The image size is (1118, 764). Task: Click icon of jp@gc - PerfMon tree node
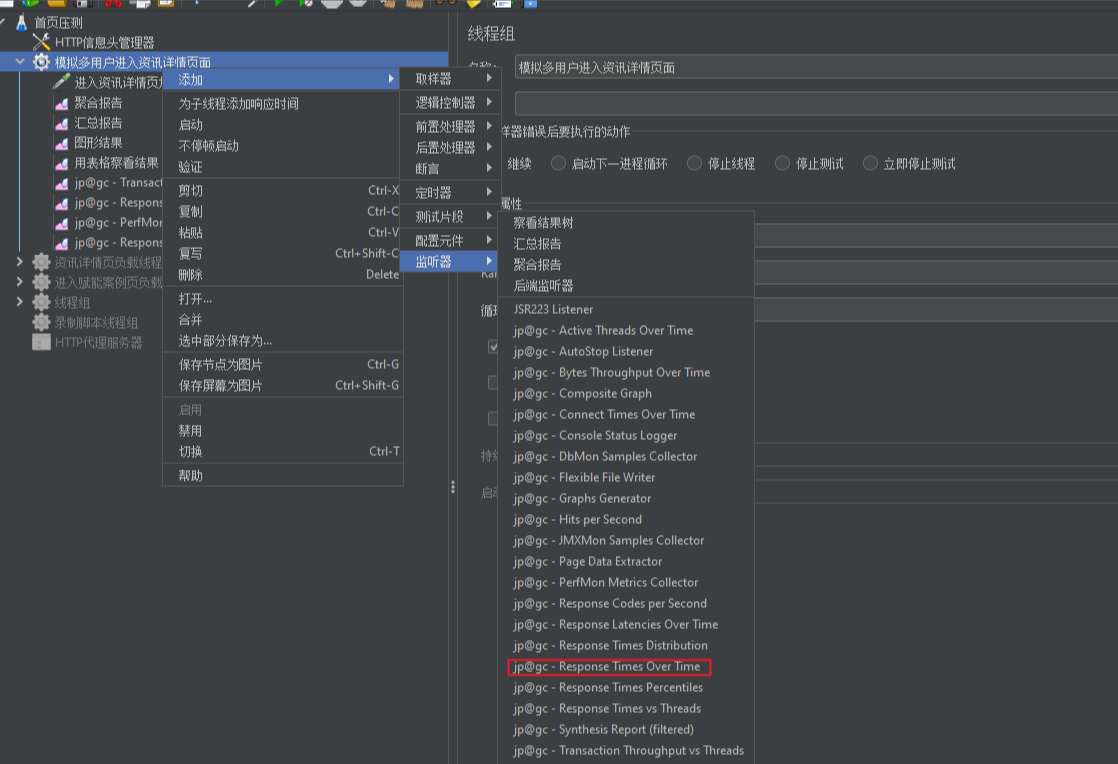click(x=61, y=223)
